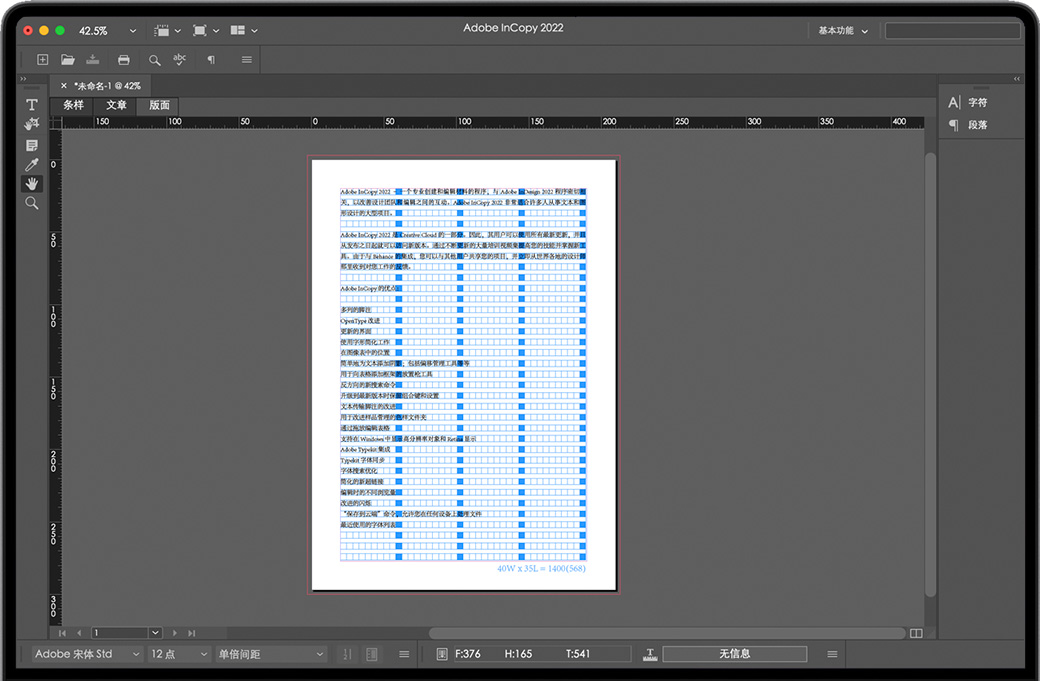Select the Note tool
Screen dimensions: 1040x681
[x=32, y=145]
